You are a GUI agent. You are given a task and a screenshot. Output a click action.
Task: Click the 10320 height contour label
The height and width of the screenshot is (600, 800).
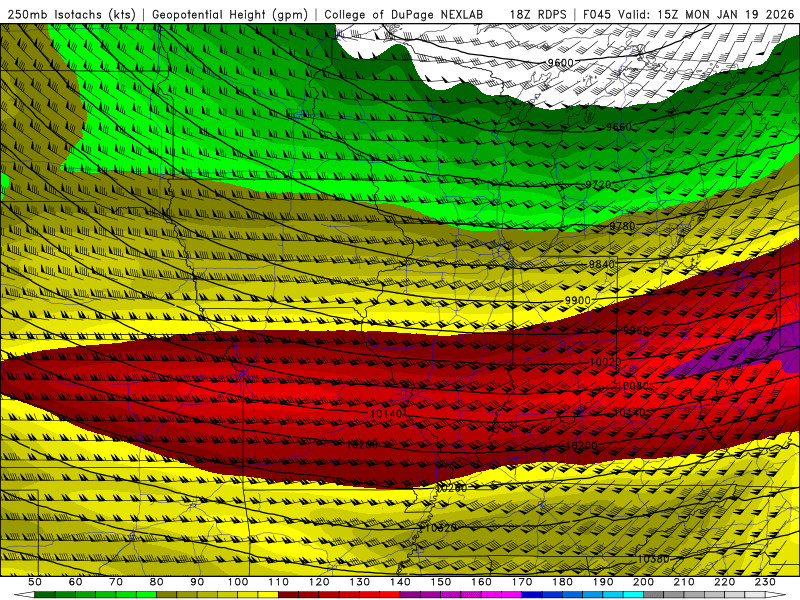(x=441, y=528)
